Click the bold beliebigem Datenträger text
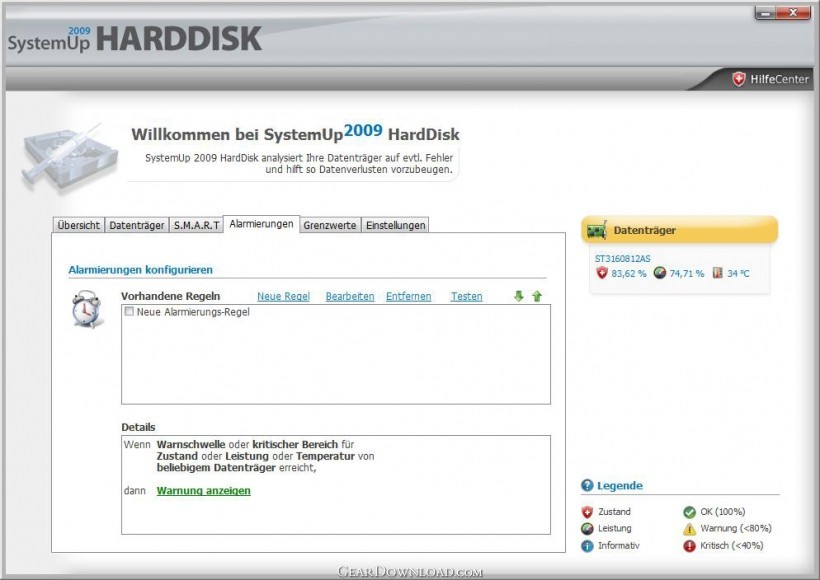This screenshot has width=820, height=580. tap(216, 468)
